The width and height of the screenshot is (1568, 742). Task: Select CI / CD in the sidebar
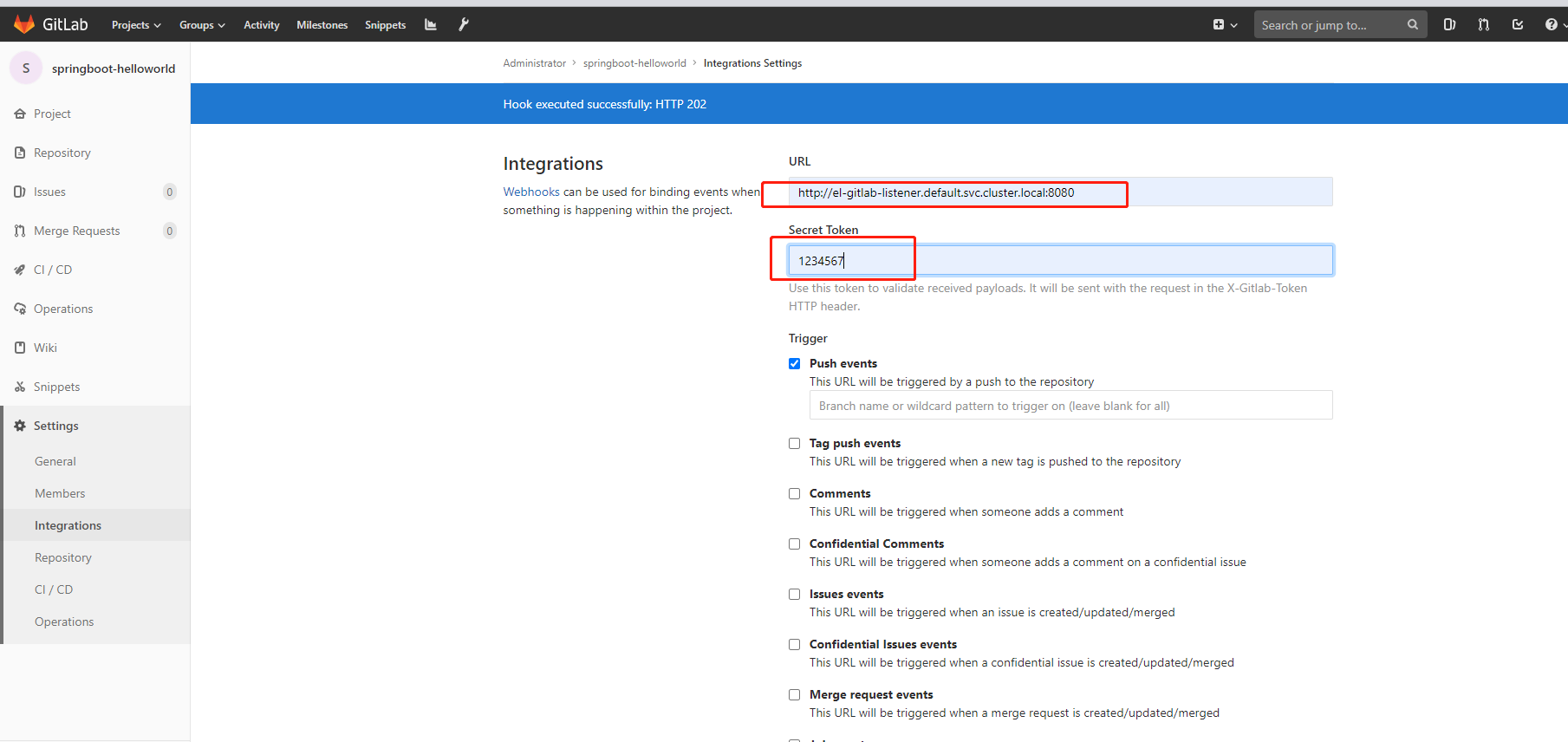point(53,270)
